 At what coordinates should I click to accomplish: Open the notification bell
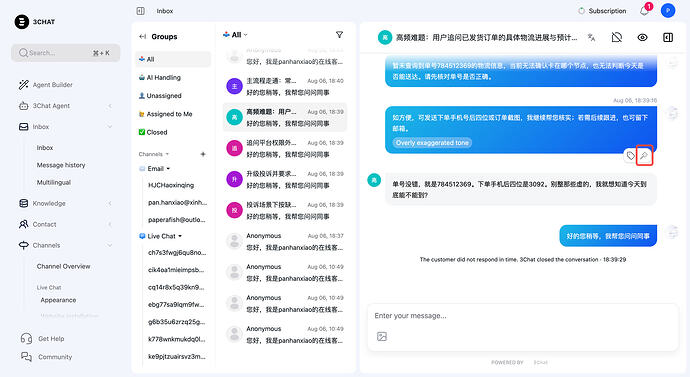click(644, 11)
